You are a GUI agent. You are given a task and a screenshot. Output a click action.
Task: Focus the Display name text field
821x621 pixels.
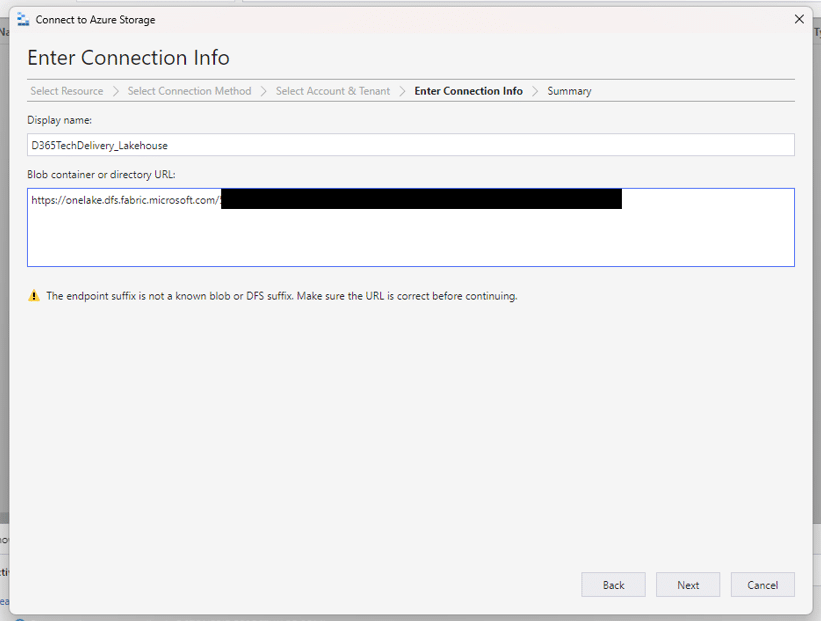pyautogui.click(x=410, y=145)
